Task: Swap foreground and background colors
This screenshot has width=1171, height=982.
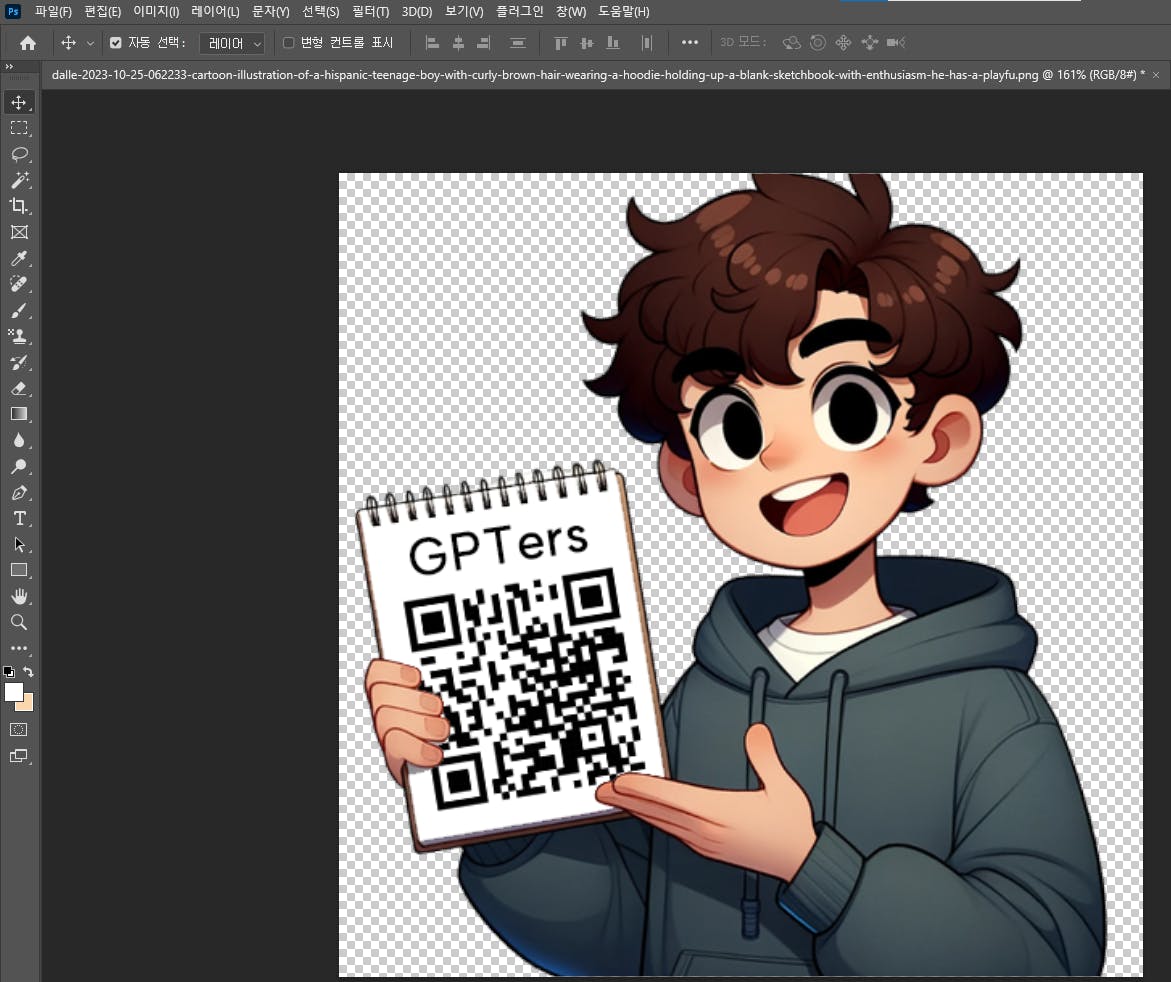Action: (x=28, y=671)
